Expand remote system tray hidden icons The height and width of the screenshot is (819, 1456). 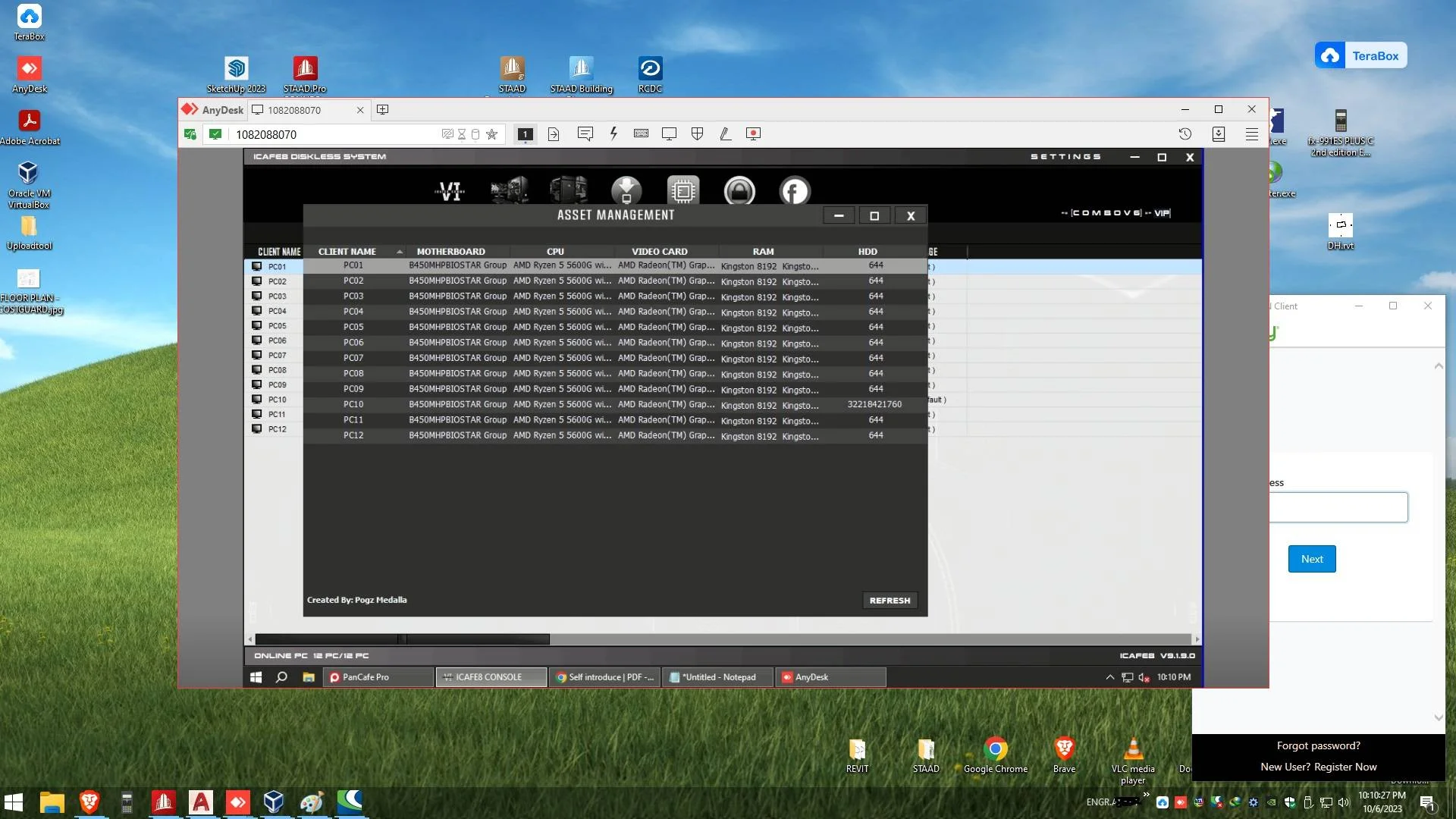1109,677
